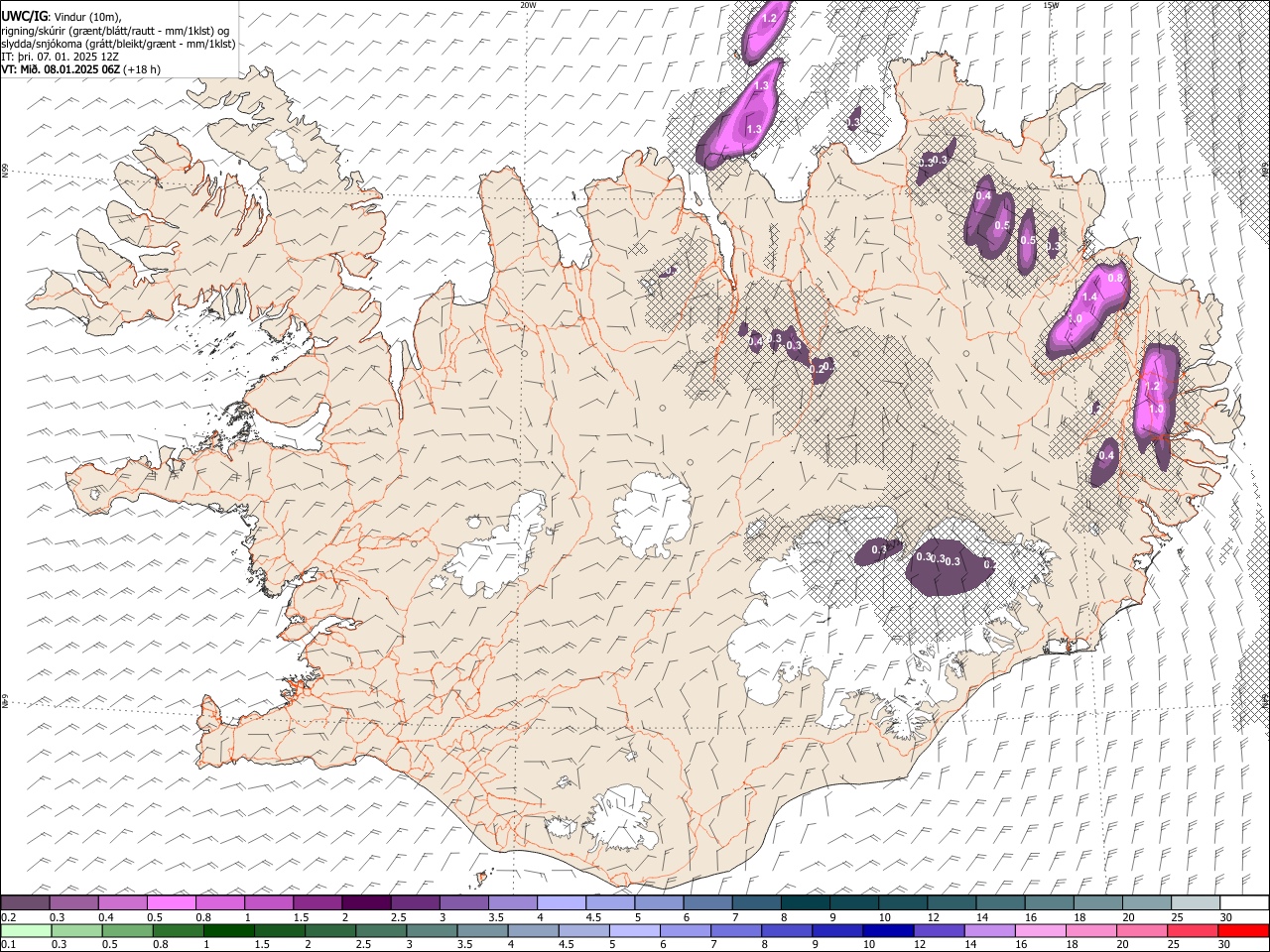Click upper legend swatch between 0.3 and 0.4
The width and height of the screenshot is (1270, 952).
pos(73,903)
